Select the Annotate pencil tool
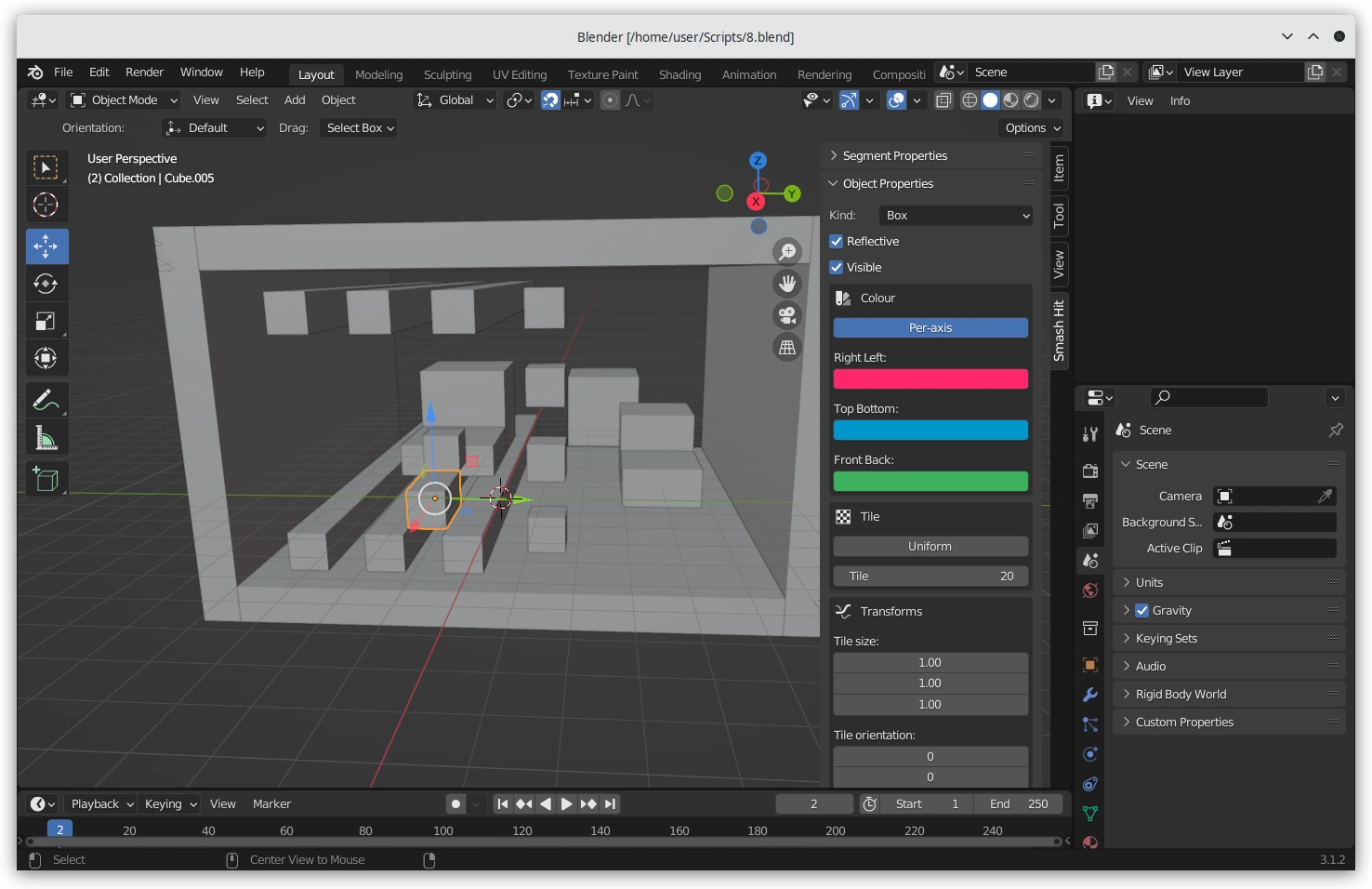Screen dimensions: 1372x889 click(x=46, y=400)
